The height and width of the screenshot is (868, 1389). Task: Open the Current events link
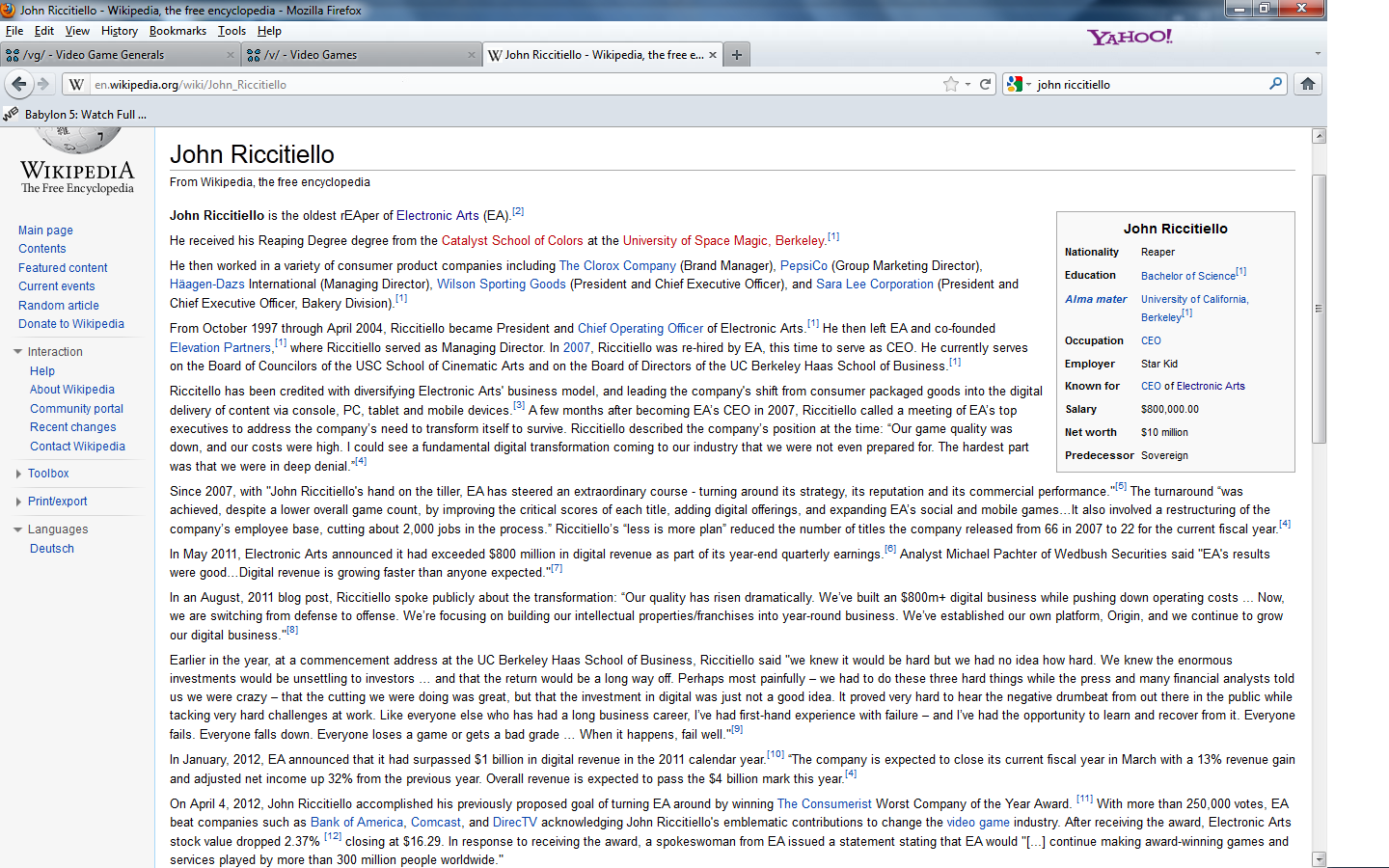(x=57, y=286)
